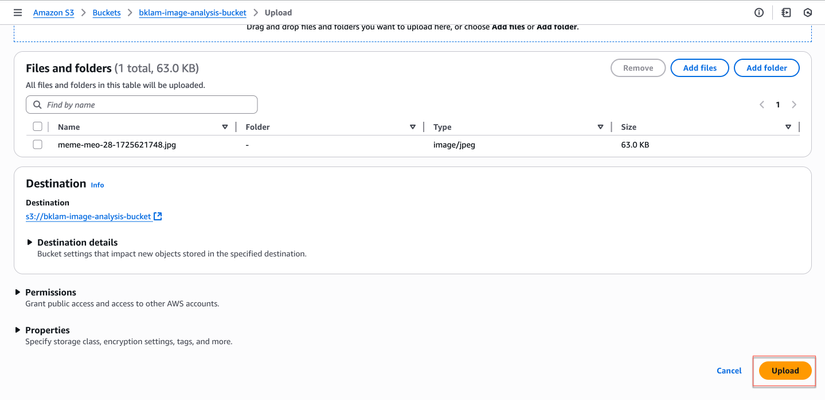Viewport: 825px width, 400px height.
Task: Click the info circle icon in header
Action: [759, 13]
